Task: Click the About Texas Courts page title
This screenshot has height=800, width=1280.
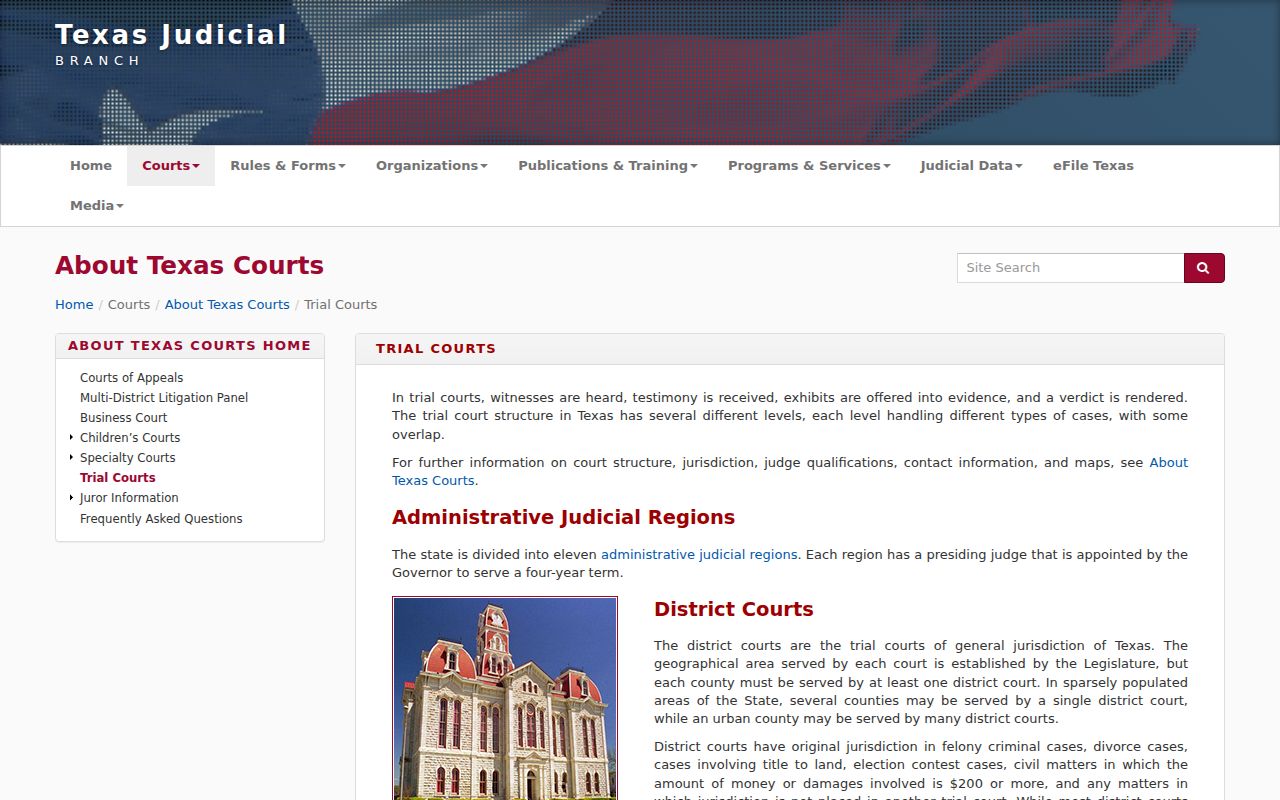Action: [x=190, y=266]
